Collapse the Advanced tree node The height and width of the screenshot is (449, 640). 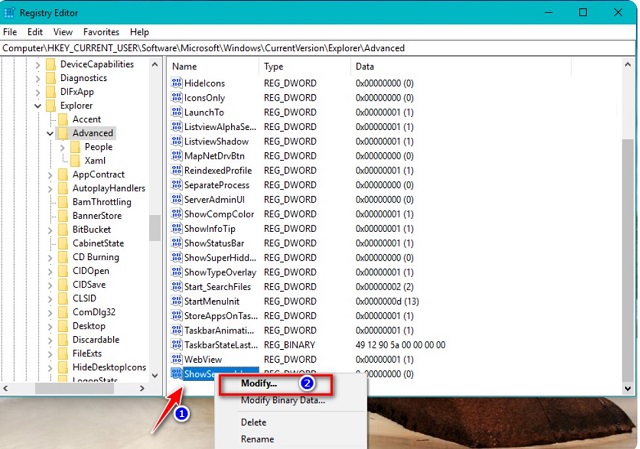coord(50,133)
